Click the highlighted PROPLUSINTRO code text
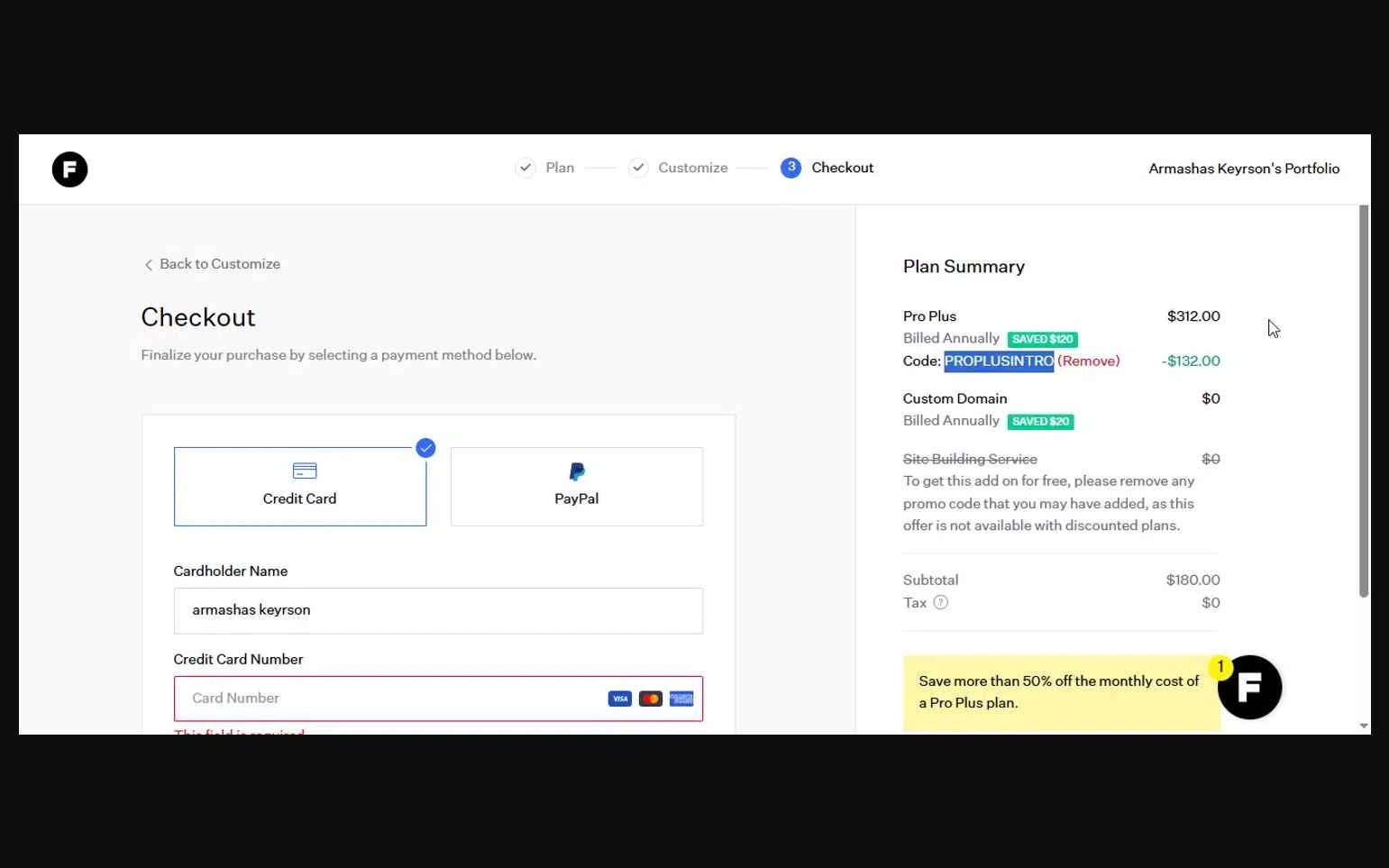 click(x=999, y=361)
